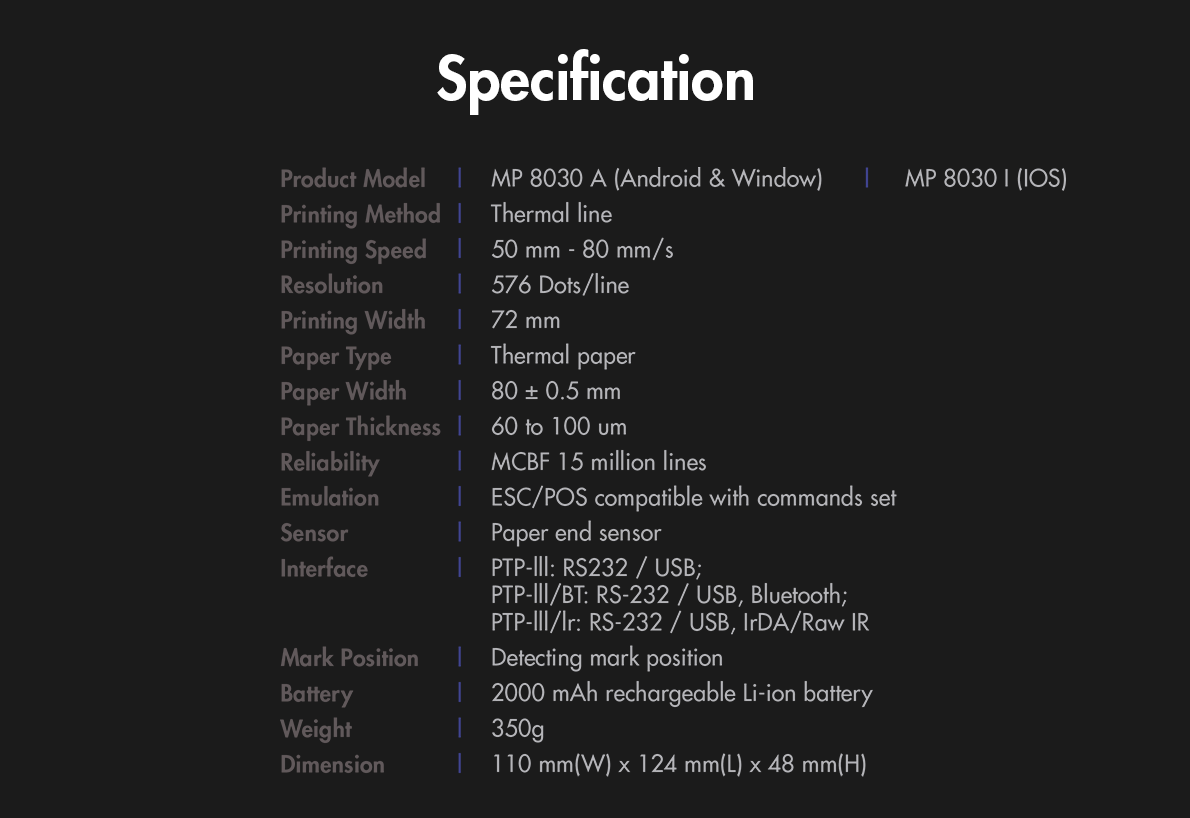Screen dimensions: 1190x818
Task: Select the IrDA/Raw IR interface line
Action: [680, 623]
